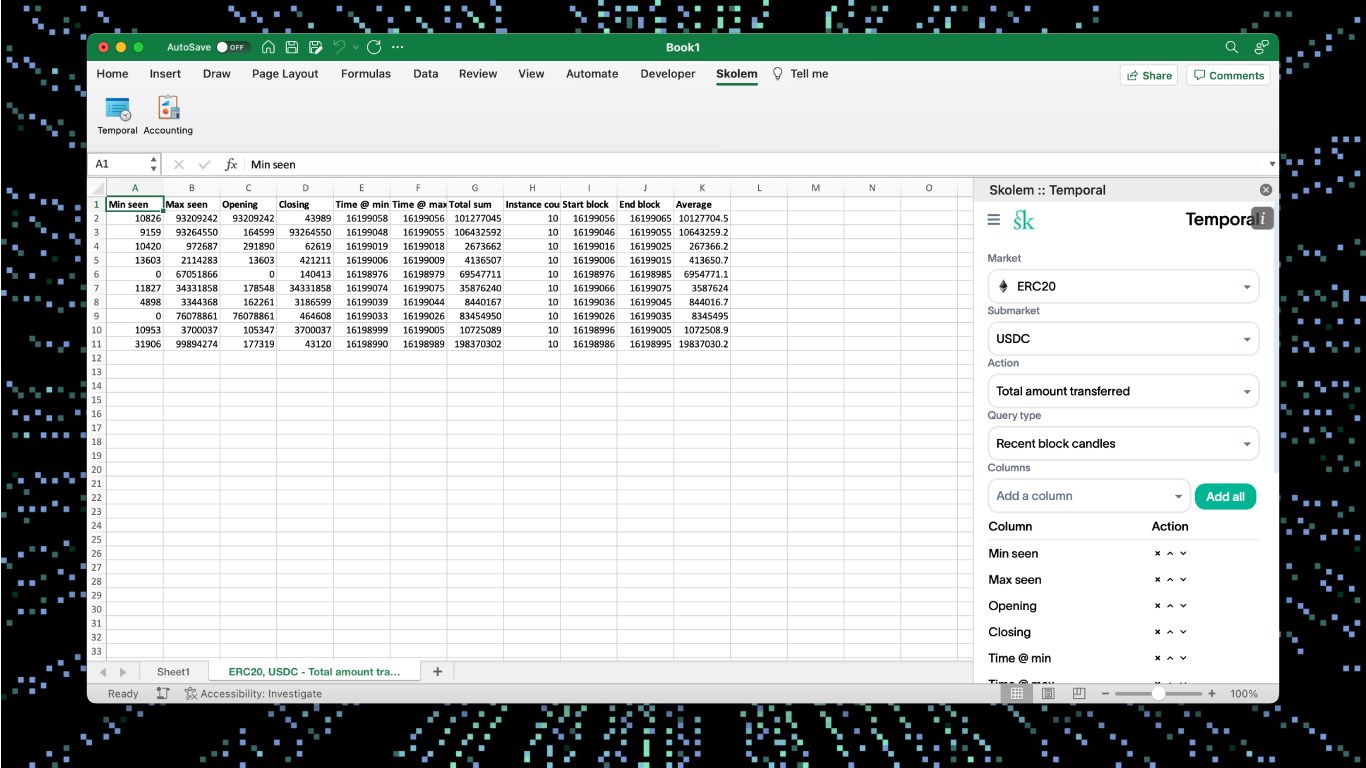Open the Query type dropdown showing Recent block candles
Screen dimensions: 1366x768
1123,443
